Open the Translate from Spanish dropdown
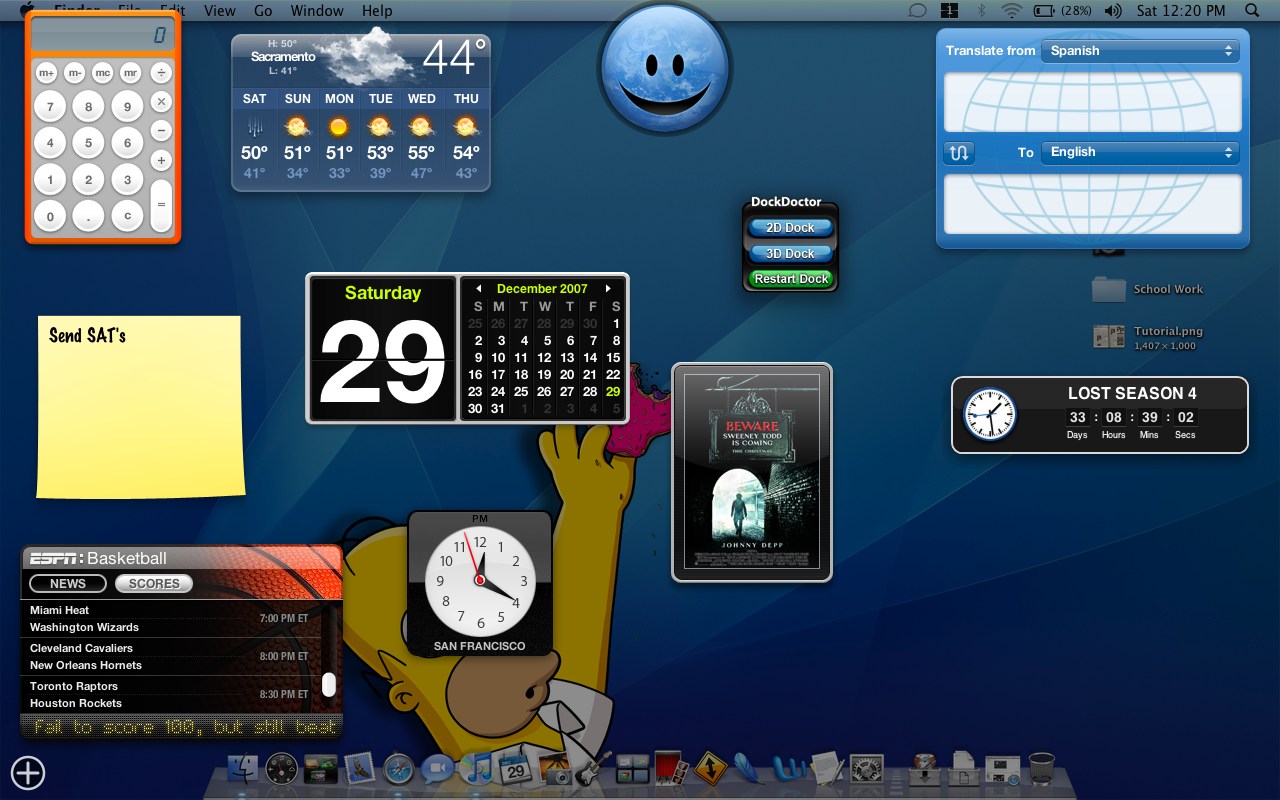Viewport: 1280px width, 800px height. 1140,50
